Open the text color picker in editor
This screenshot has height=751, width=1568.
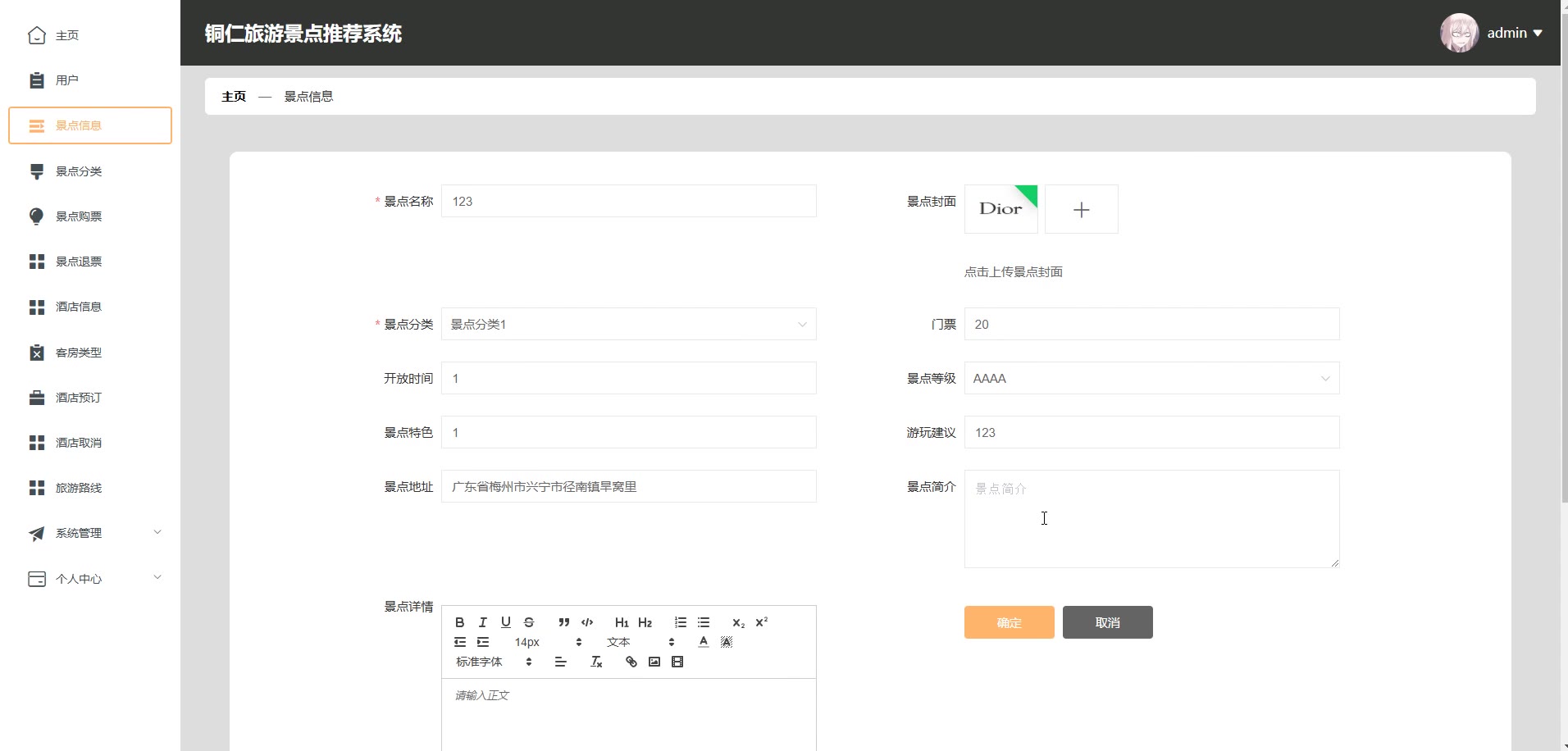click(x=703, y=642)
